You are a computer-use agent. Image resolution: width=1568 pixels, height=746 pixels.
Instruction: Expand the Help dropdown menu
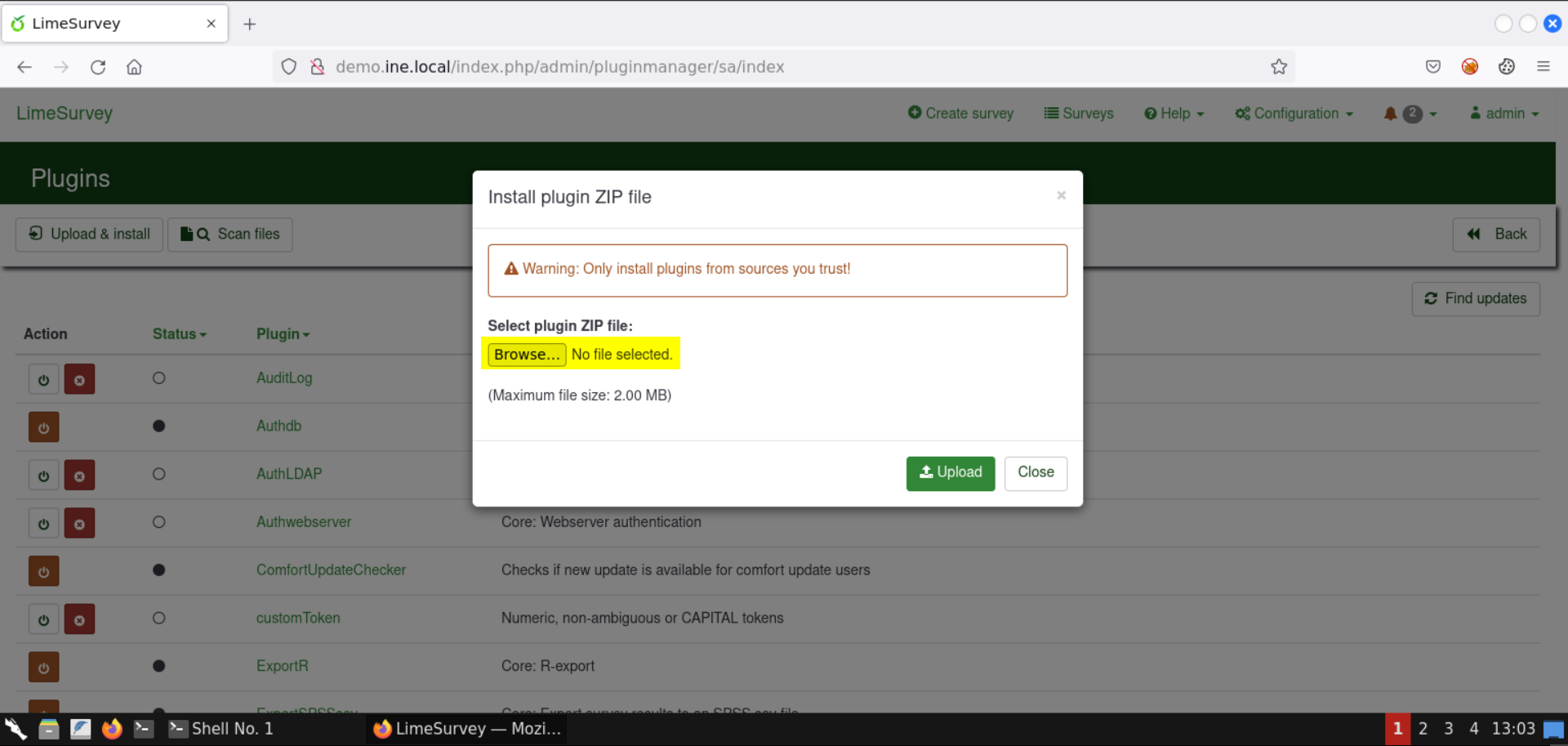click(x=1174, y=114)
